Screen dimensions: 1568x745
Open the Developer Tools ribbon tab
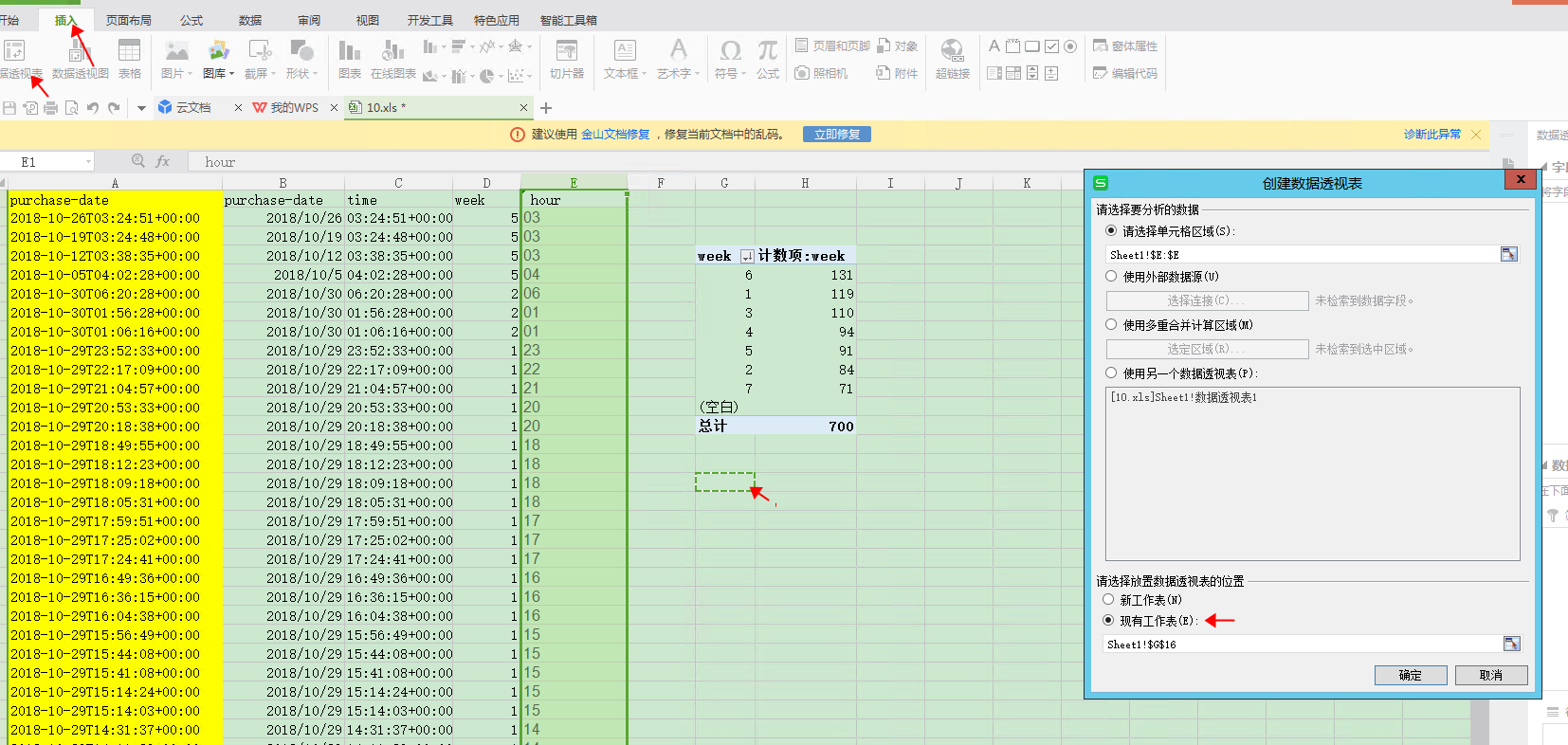coord(430,20)
